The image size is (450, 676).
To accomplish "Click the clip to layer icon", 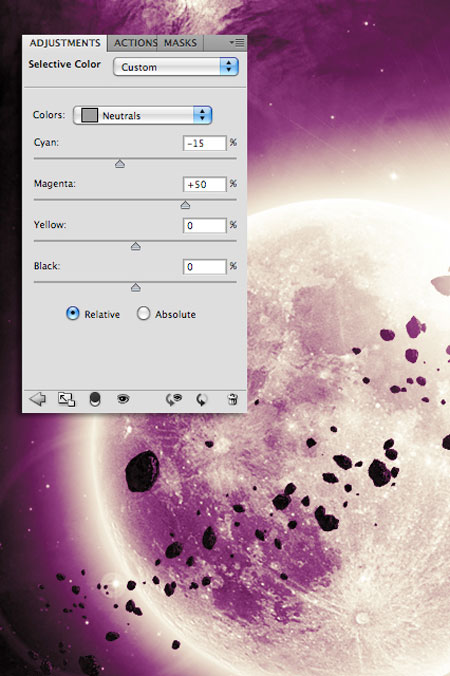I will [x=95, y=399].
